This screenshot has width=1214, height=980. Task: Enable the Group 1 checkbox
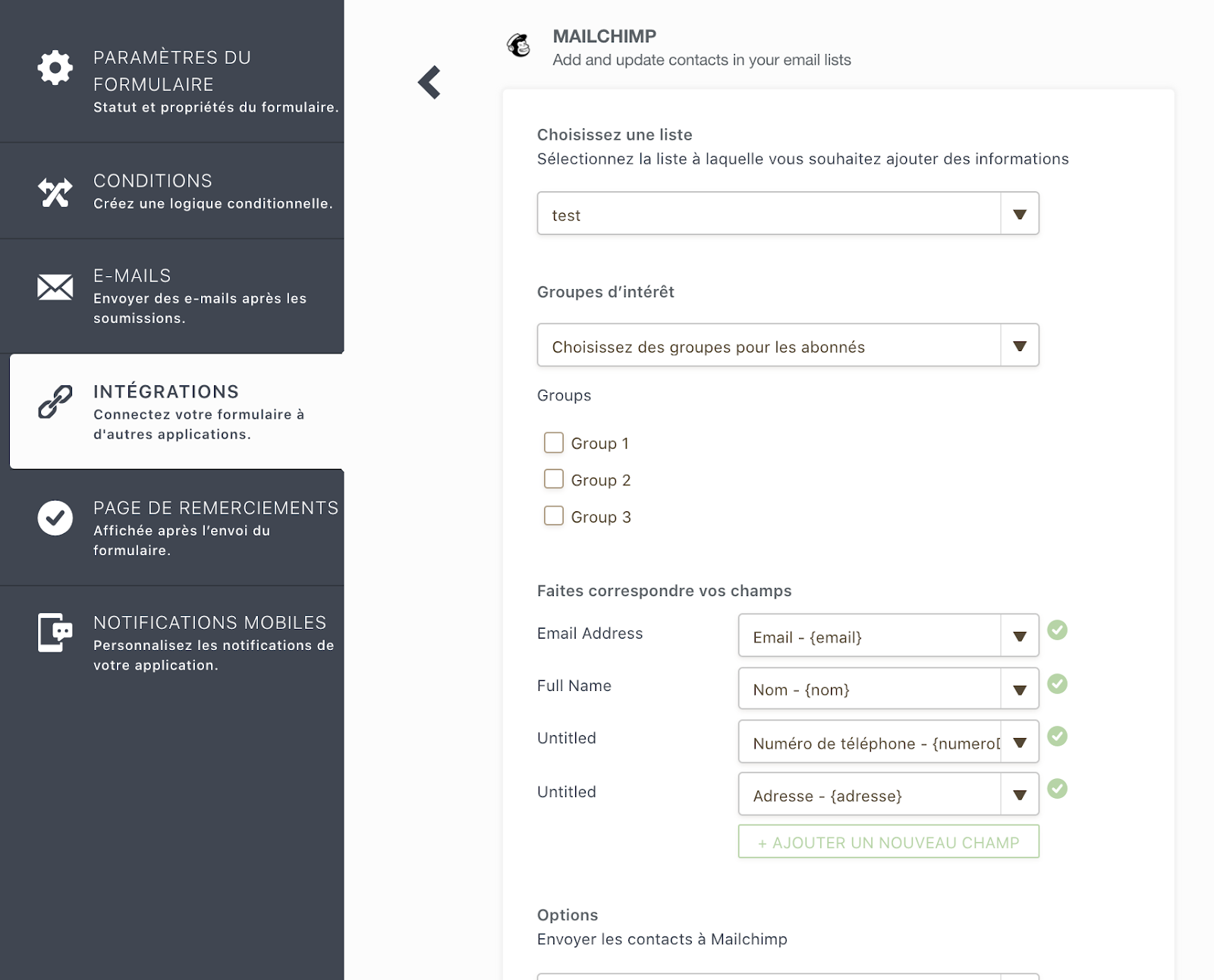(554, 443)
